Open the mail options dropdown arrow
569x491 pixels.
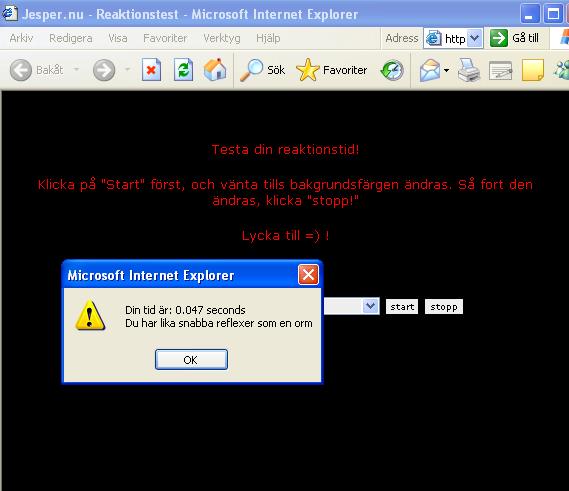pyautogui.click(x=446, y=70)
